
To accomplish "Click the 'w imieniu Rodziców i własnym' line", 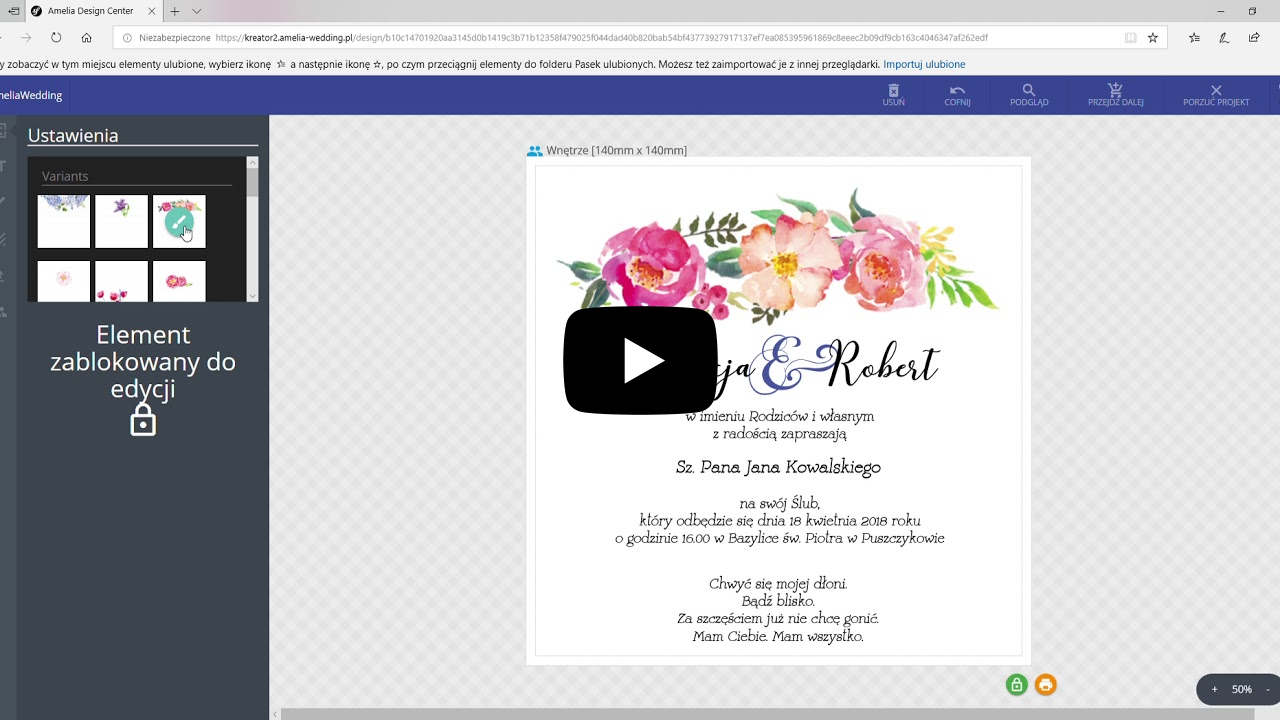I will pyautogui.click(x=780, y=416).
